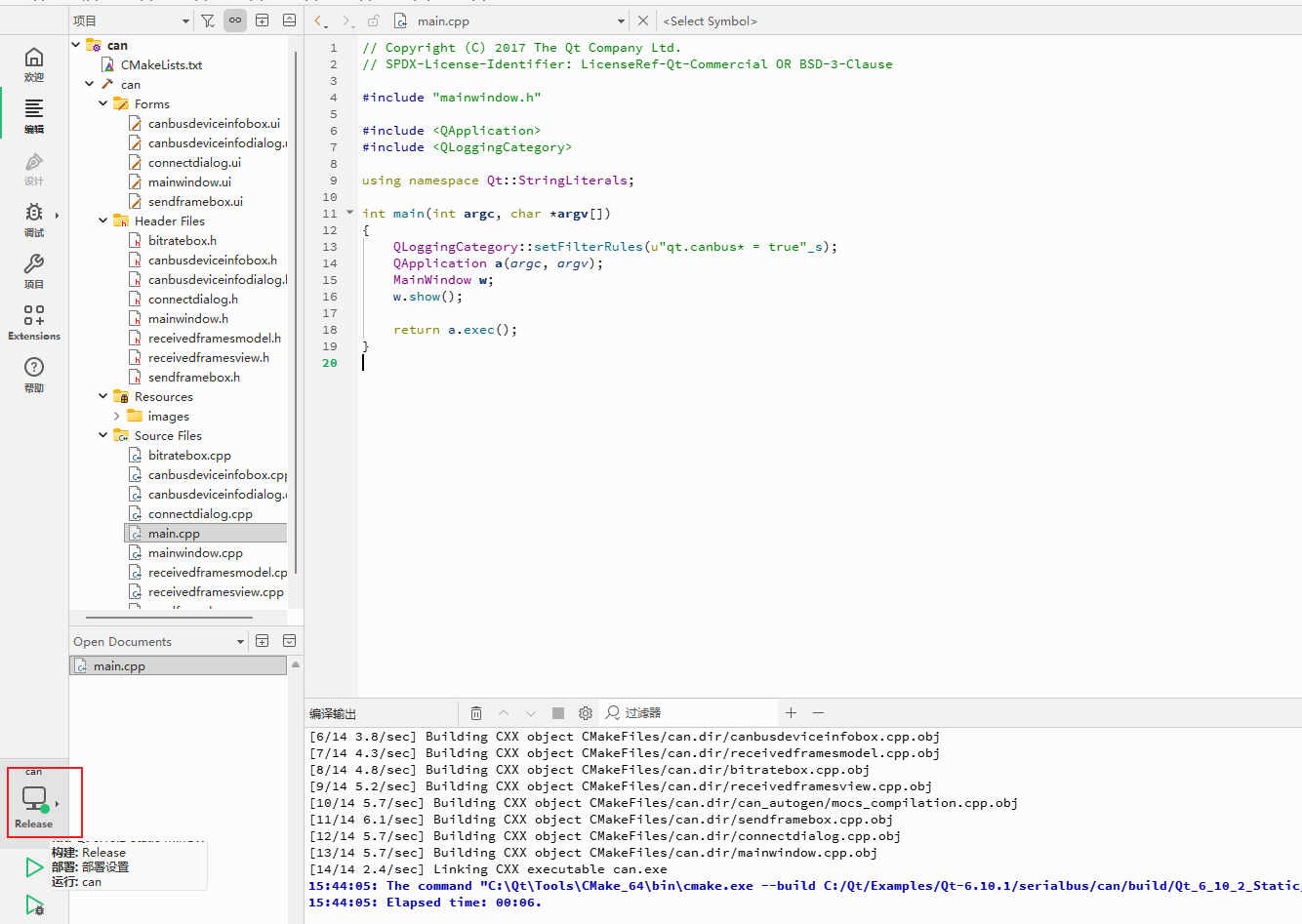Collapse the can target node

[90, 84]
